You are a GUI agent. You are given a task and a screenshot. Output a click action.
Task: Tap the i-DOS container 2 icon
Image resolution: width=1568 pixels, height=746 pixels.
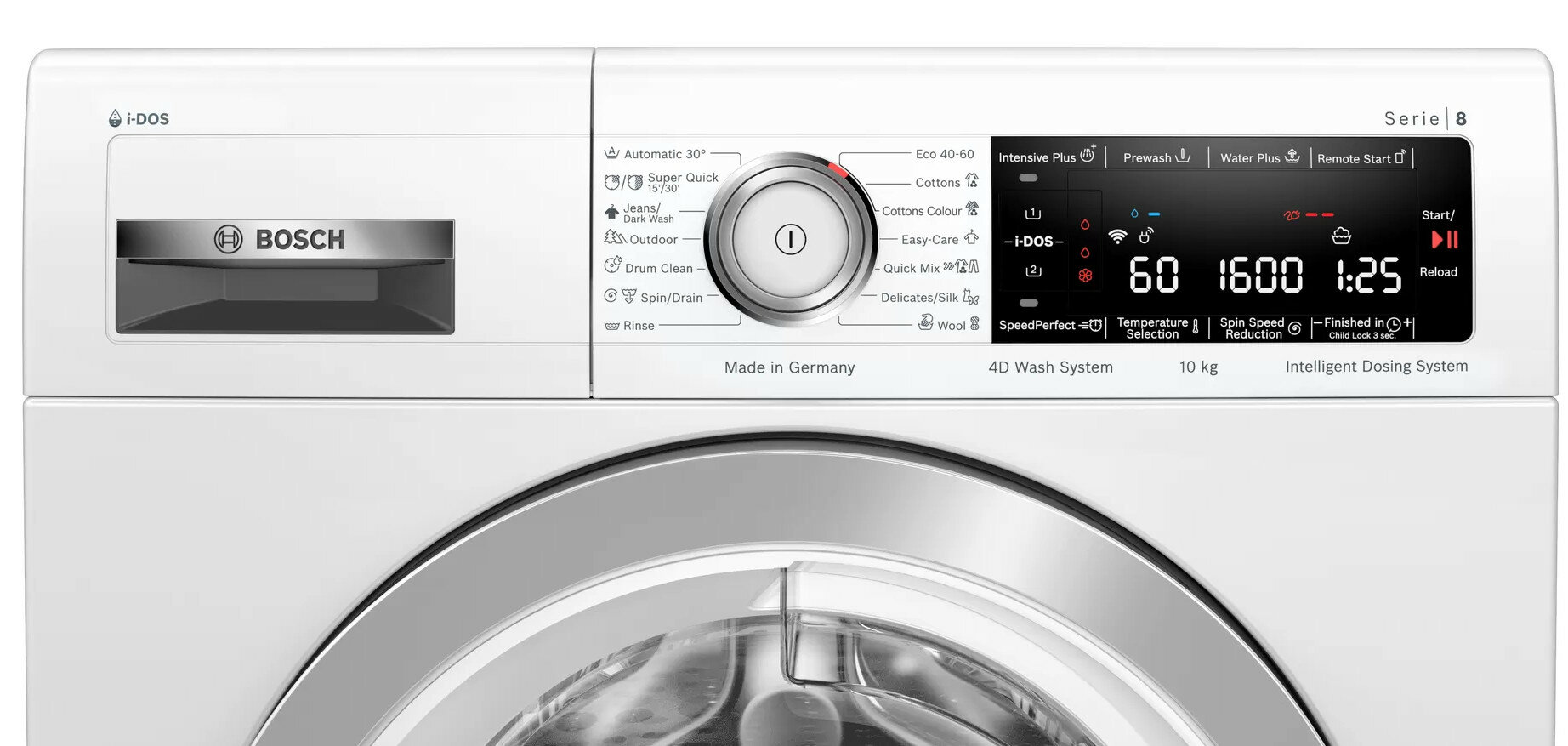pos(1033,270)
